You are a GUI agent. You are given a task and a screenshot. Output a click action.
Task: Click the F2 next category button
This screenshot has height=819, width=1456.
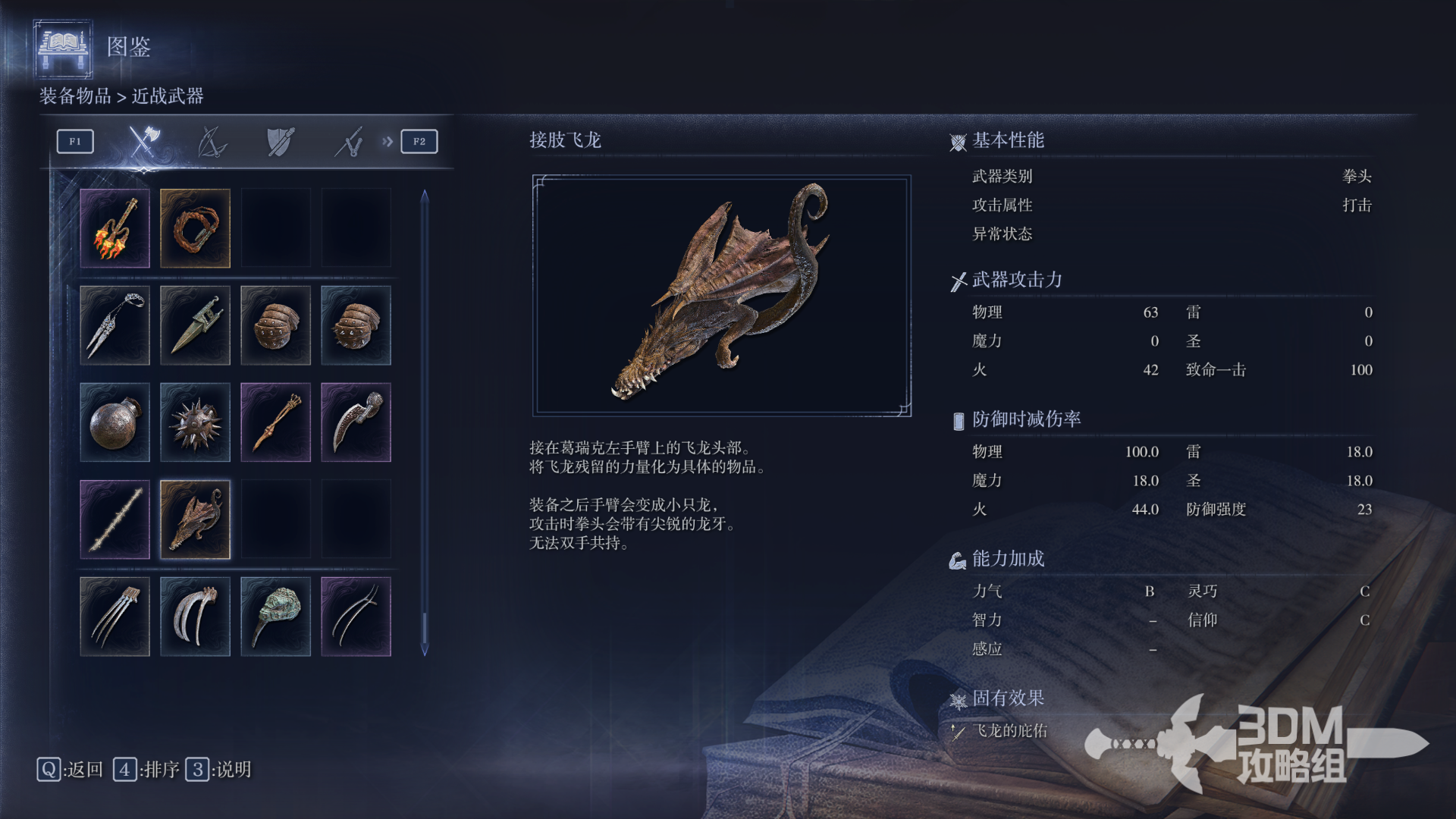tap(419, 142)
